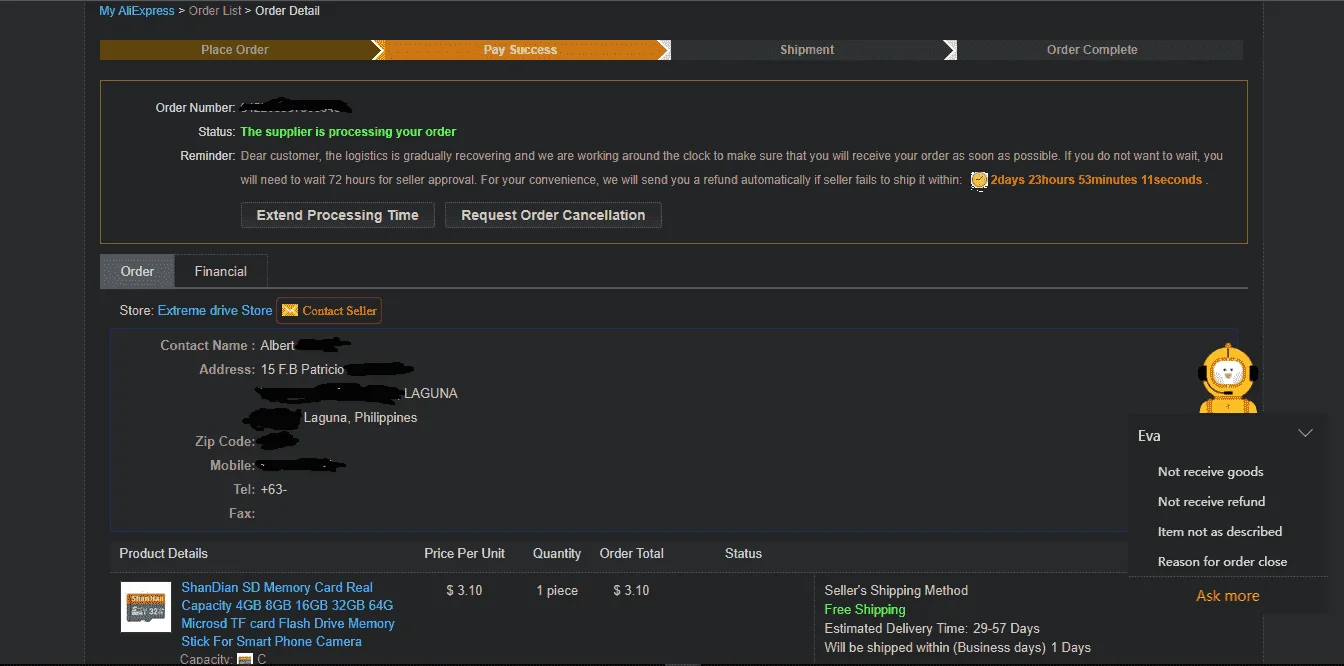This screenshot has width=1344, height=666.
Task: Click Laguna, Philippines address line
Action: [360, 418]
